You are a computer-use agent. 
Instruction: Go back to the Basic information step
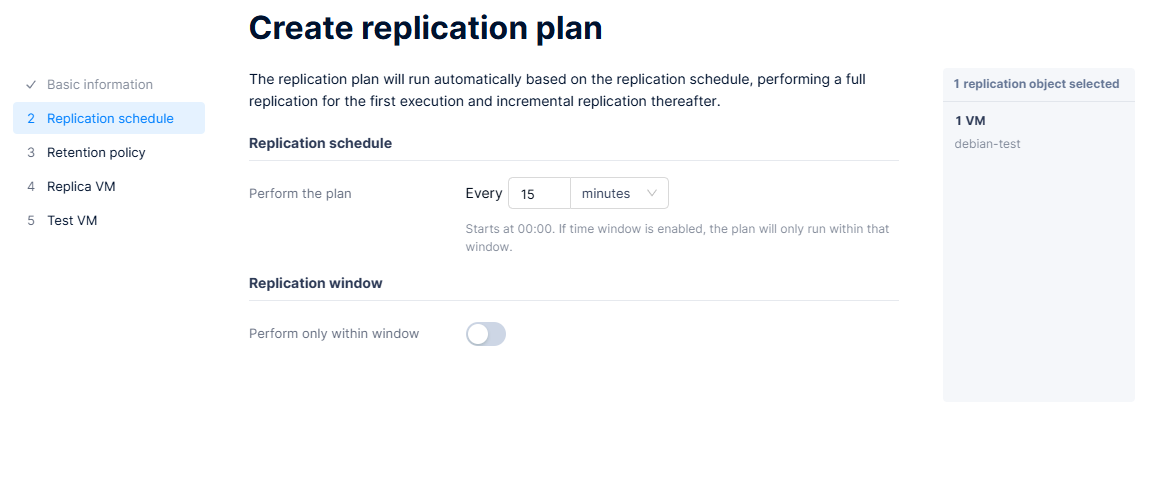pyautogui.click(x=99, y=85)
